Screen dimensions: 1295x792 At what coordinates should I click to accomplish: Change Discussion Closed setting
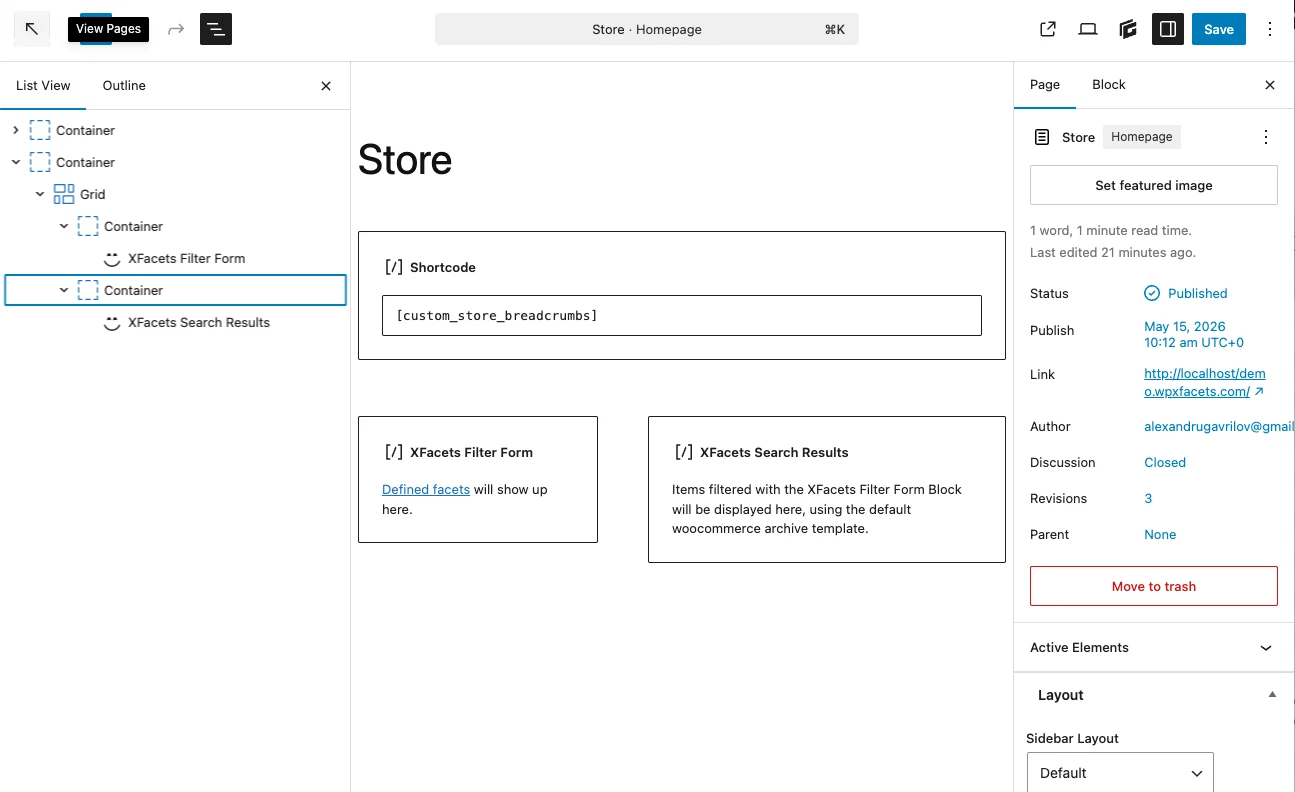(1165, 462)
